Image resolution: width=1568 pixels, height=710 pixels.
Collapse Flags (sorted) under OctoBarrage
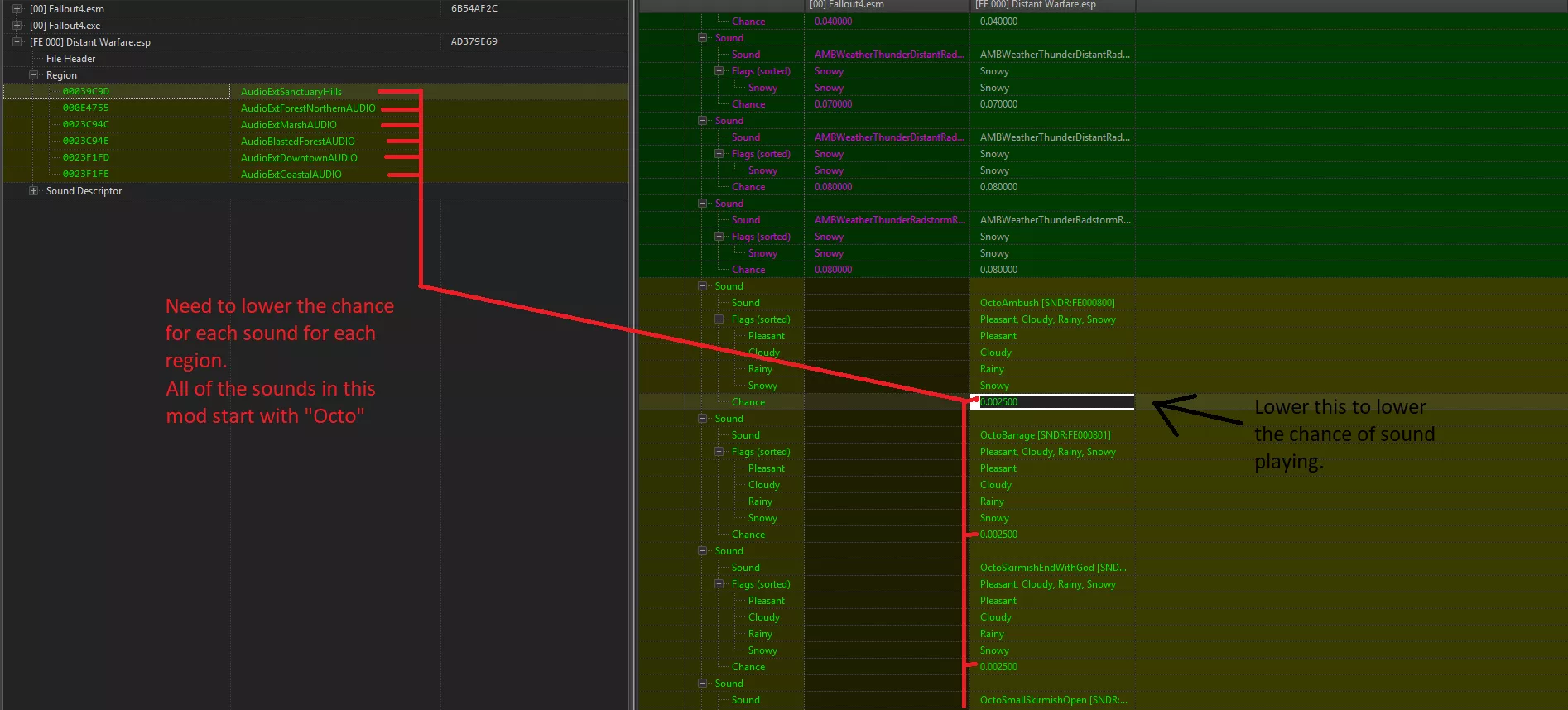[719, 452]
